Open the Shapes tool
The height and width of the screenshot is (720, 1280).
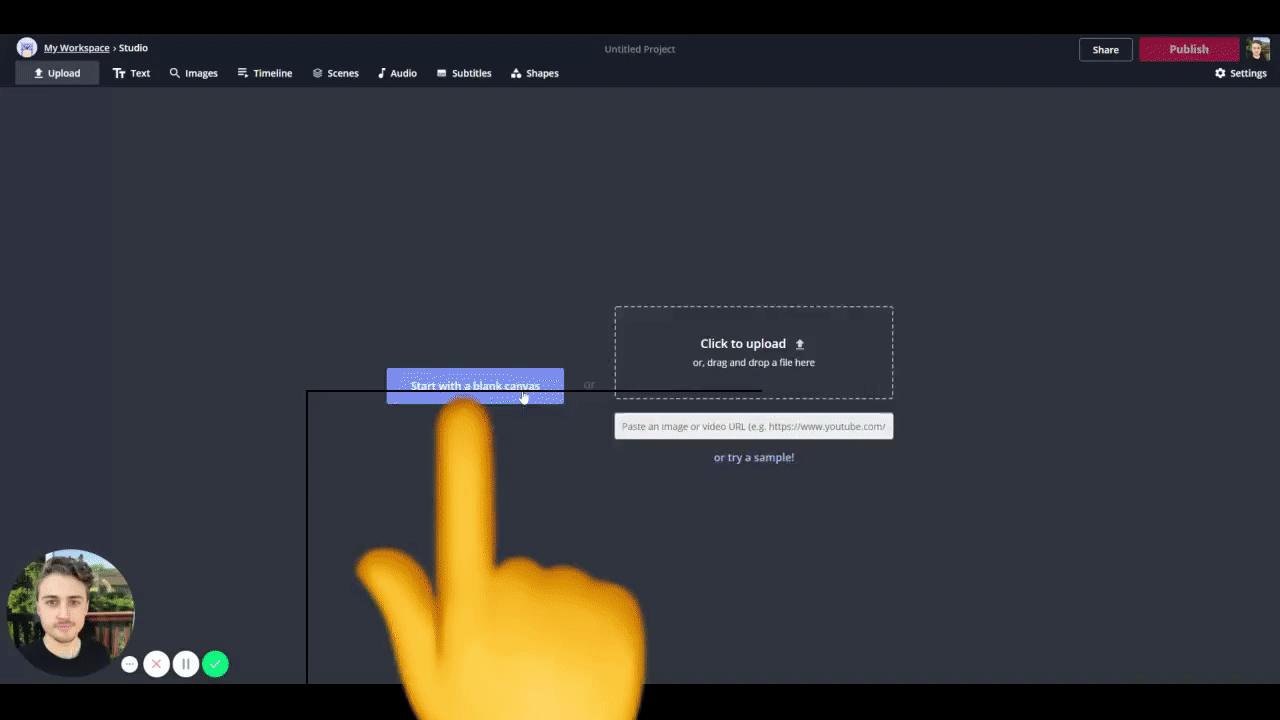(x=535, y=73)
